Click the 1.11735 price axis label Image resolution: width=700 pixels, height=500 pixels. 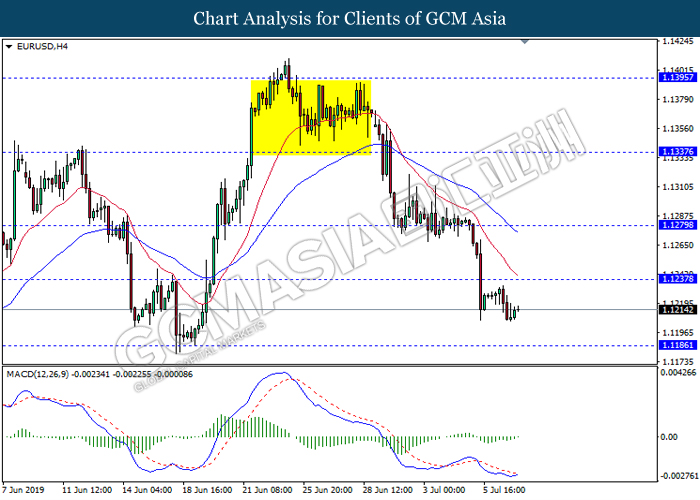[678, 362]
